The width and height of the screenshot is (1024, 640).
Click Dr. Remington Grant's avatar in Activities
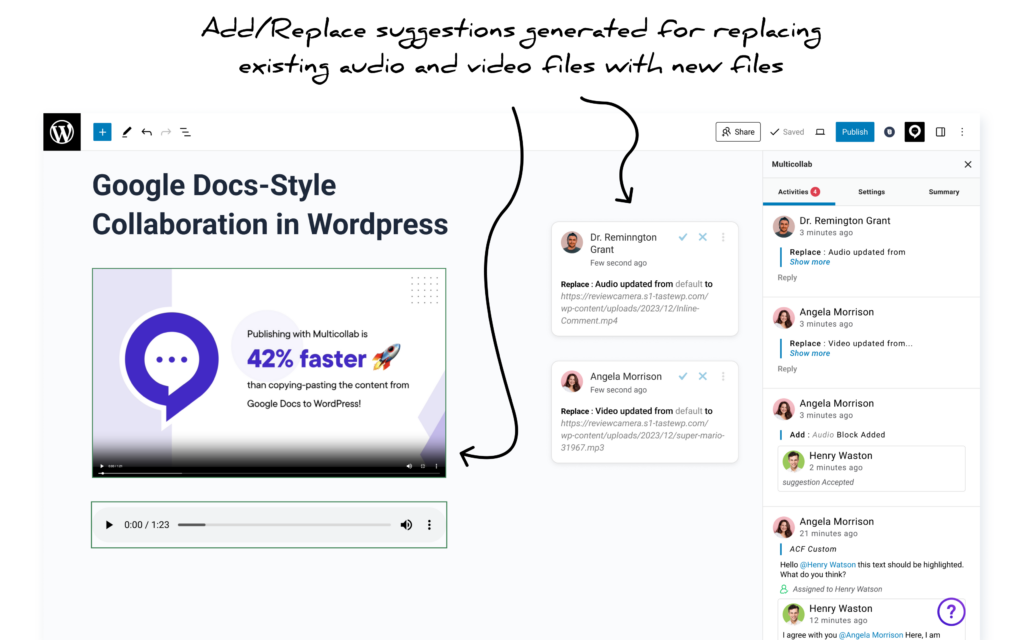point(784,226)
